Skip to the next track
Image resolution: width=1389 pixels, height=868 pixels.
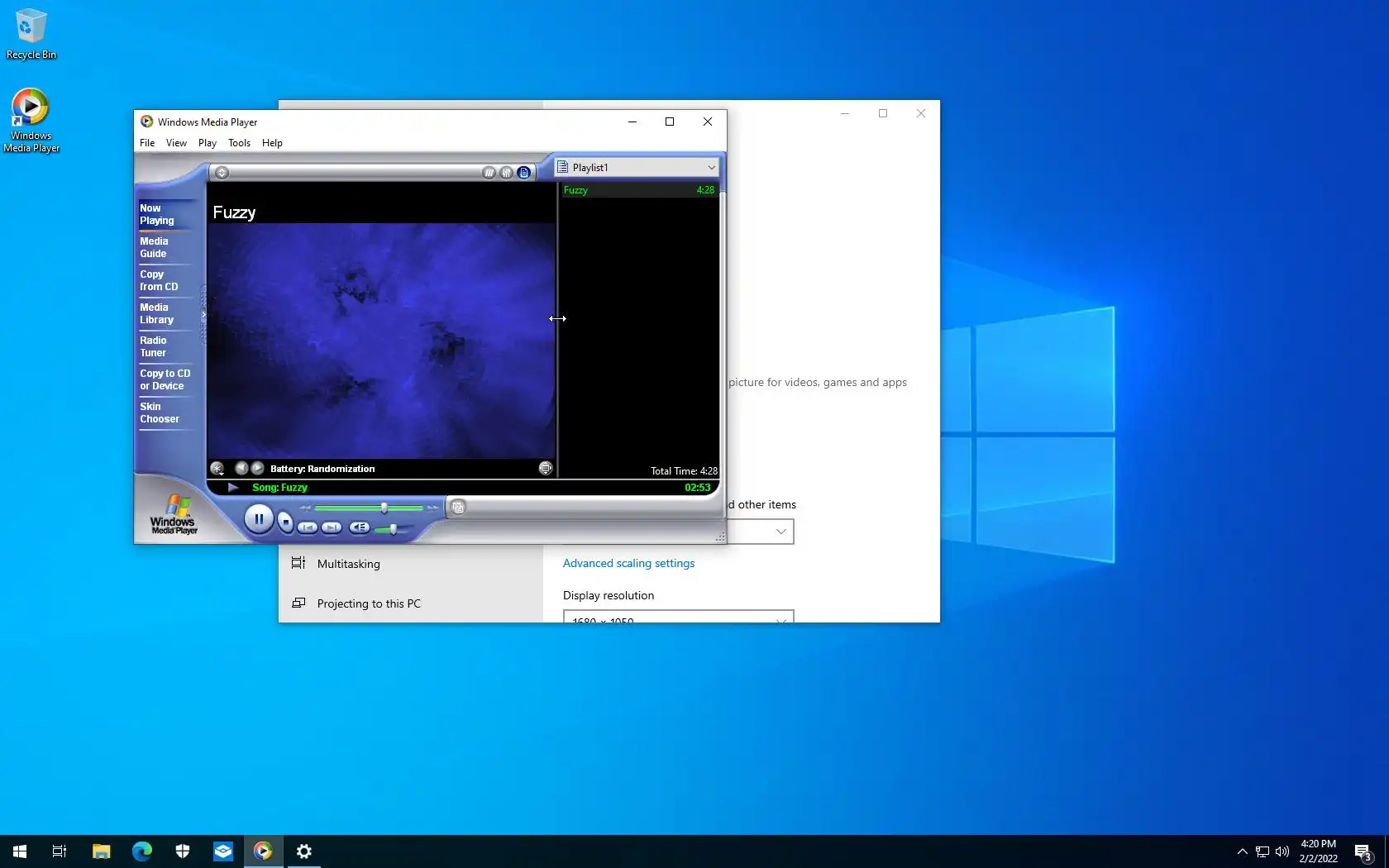[332, 527]
